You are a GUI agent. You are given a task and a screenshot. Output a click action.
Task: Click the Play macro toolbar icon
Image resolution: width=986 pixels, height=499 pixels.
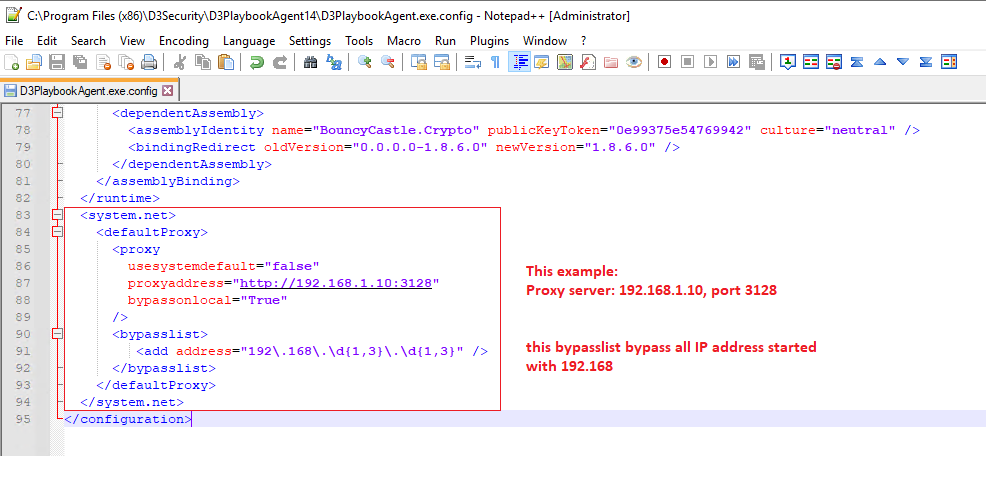click(710, 62)
